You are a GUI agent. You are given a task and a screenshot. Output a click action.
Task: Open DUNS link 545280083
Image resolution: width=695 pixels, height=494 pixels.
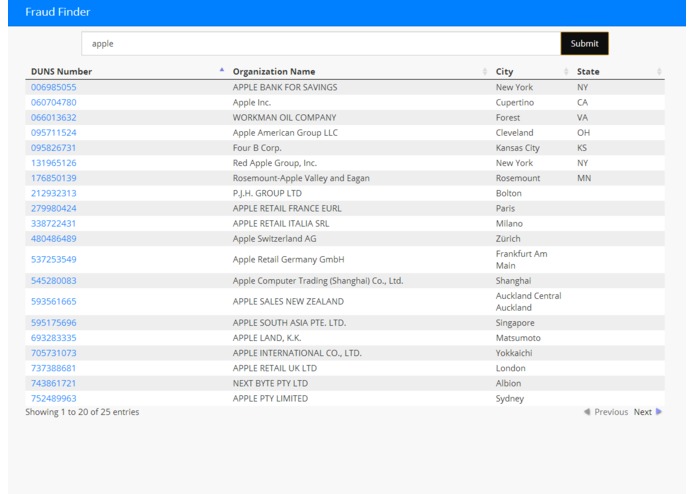click(54, 280)
